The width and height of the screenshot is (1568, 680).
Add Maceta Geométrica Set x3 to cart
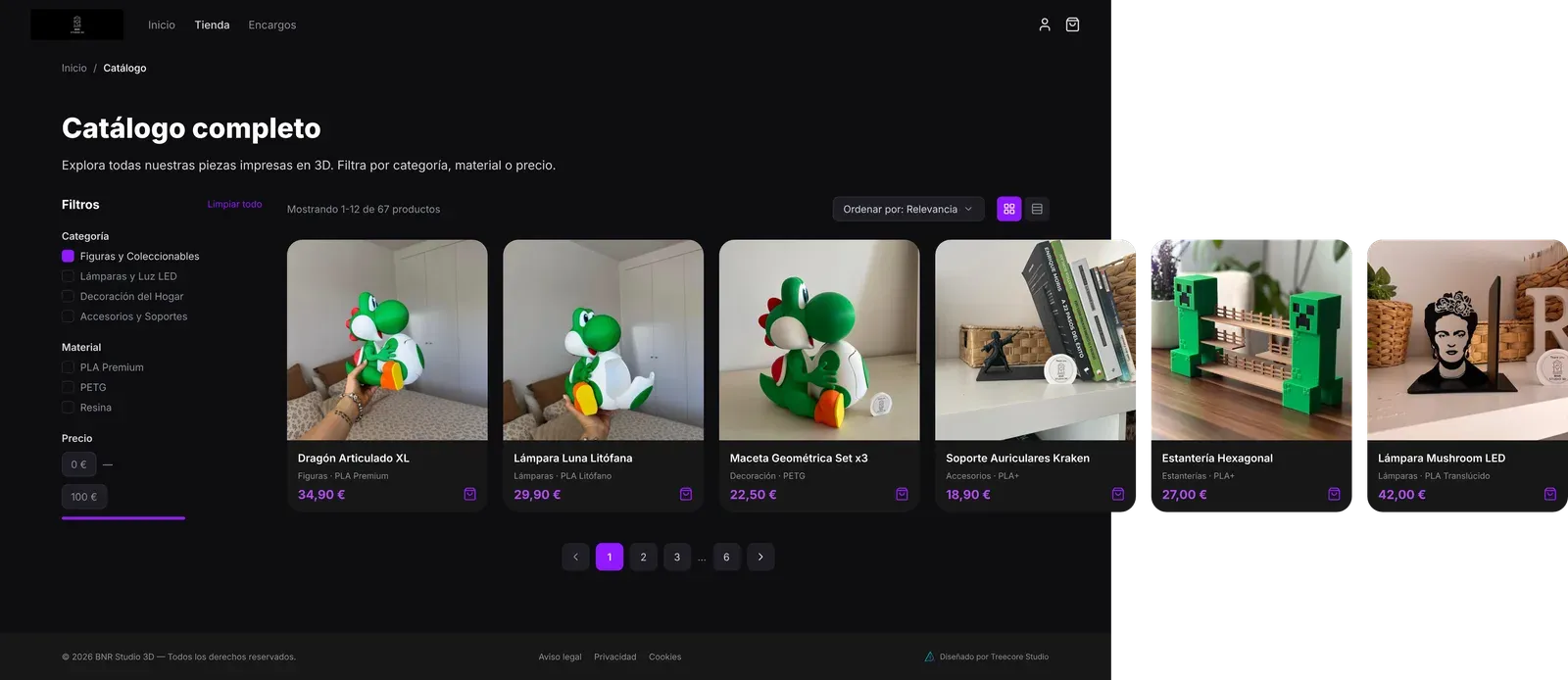[902, 494]
